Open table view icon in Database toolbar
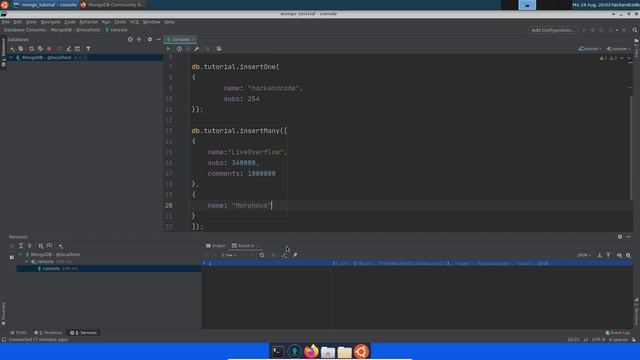Viewport: 640px width, 360px height. click(x=78, y=49)
